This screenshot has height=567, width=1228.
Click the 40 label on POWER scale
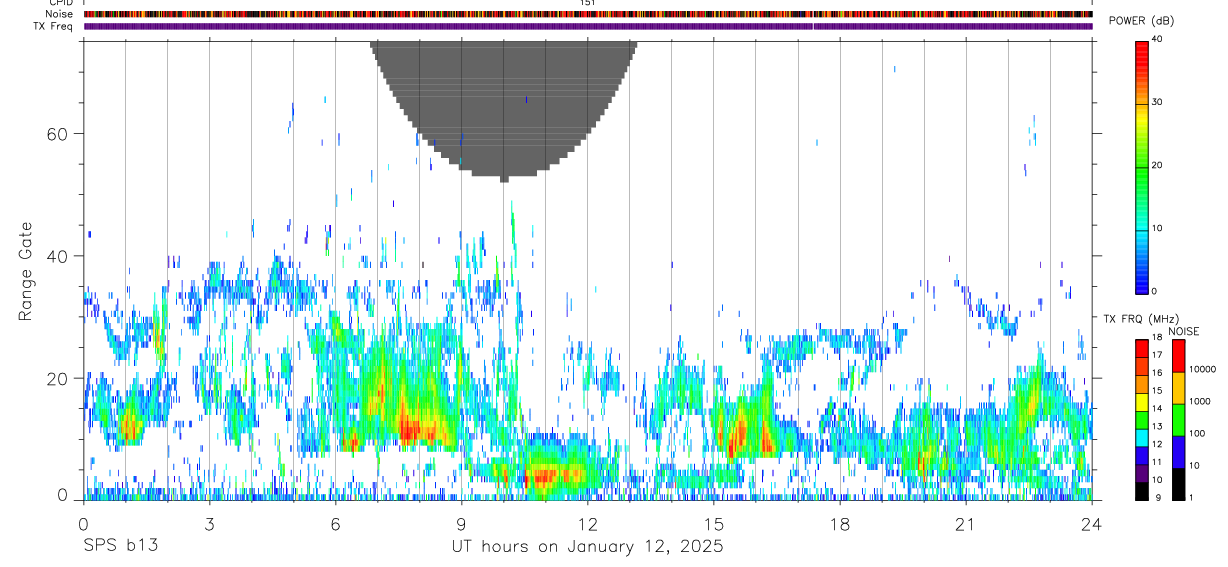pyautogui.click(x=1156, y=39)
